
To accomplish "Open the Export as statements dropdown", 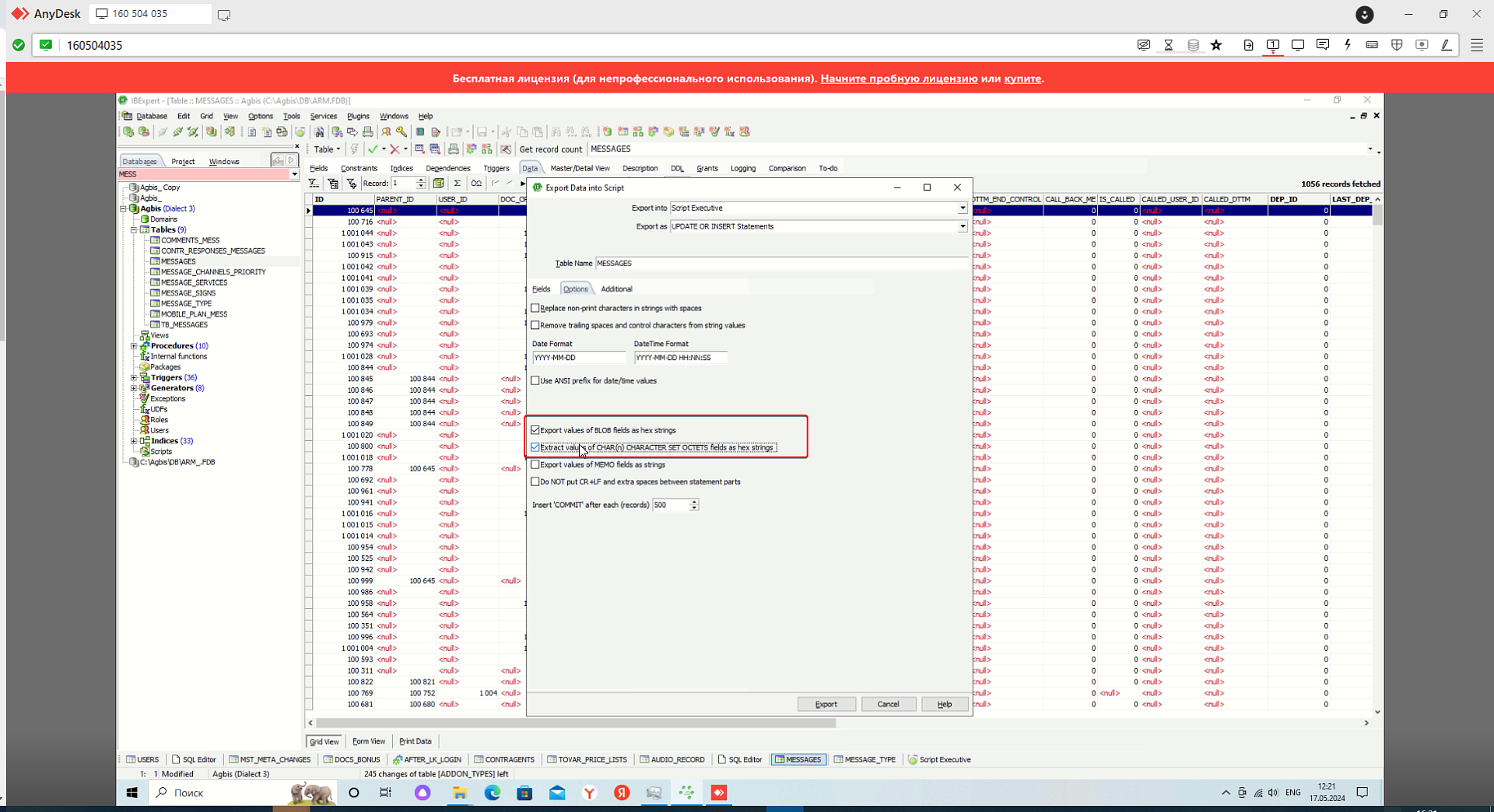I will coord(962,227).
